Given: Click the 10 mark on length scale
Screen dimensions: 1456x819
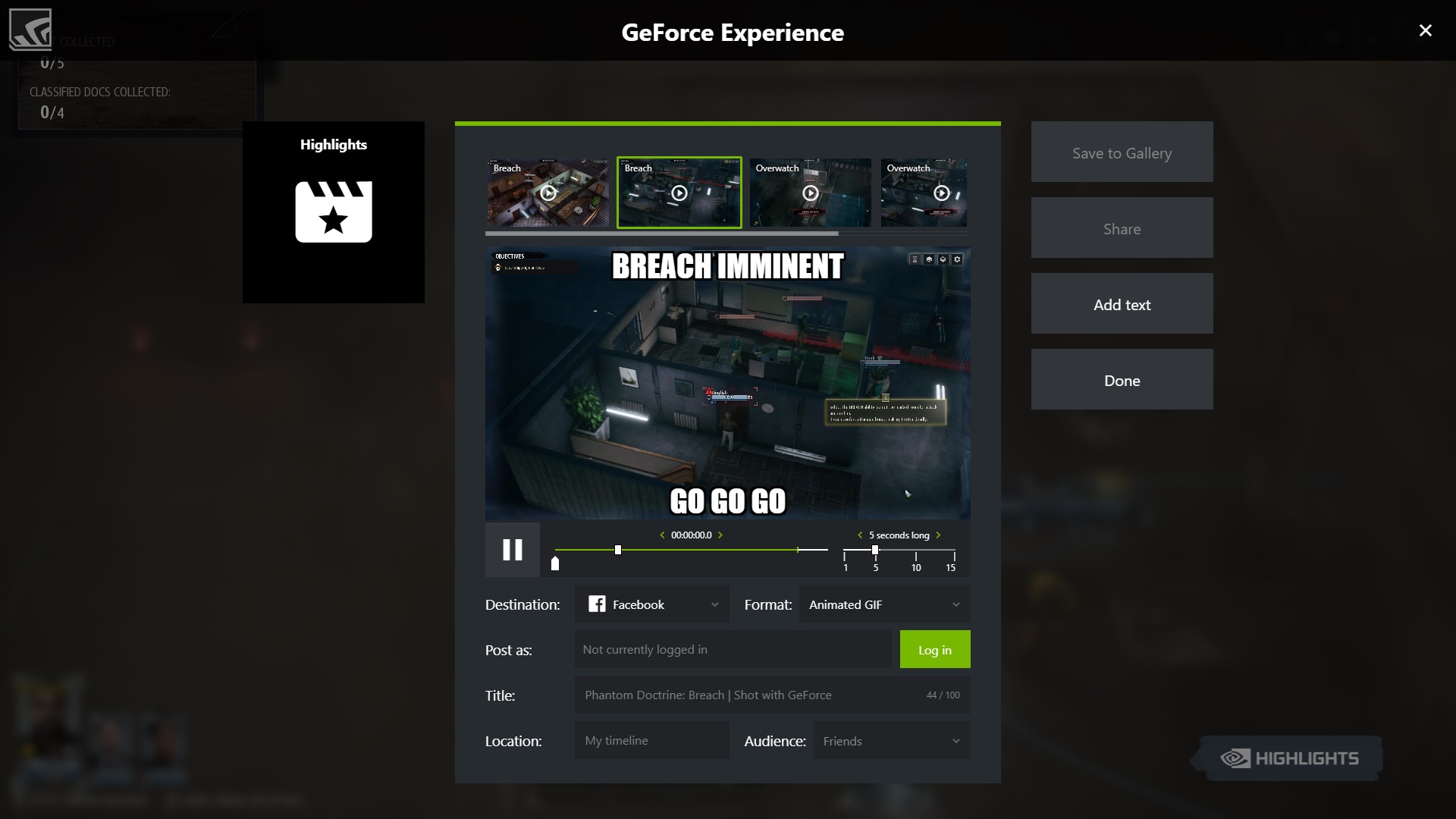Looking at the screenshot, I should (916, 568).
